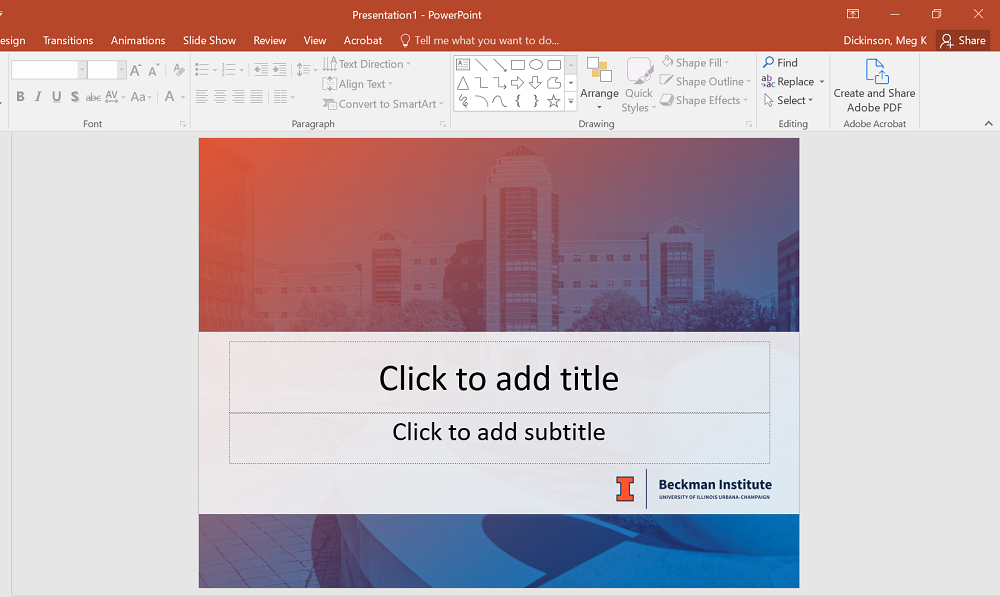The image size is (1000, 597).
Task: Insert a Text Box shape from gallery
Action: pyautogui.click(x=463, y=64)
